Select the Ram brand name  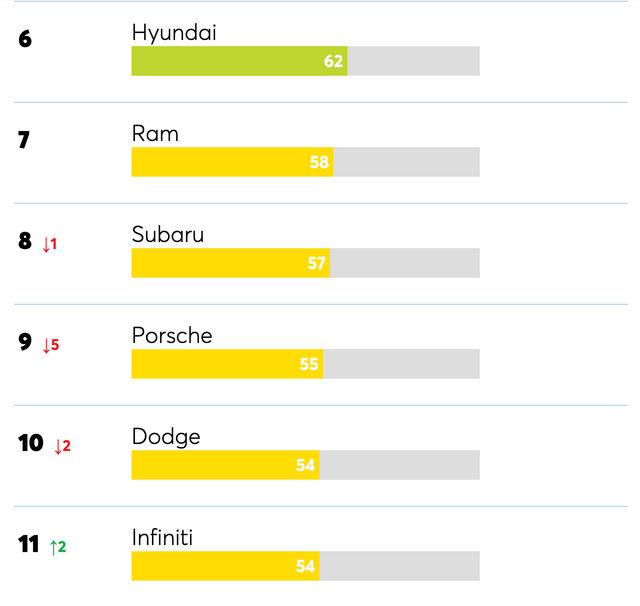pyautogui.click(x=155, y=134)
